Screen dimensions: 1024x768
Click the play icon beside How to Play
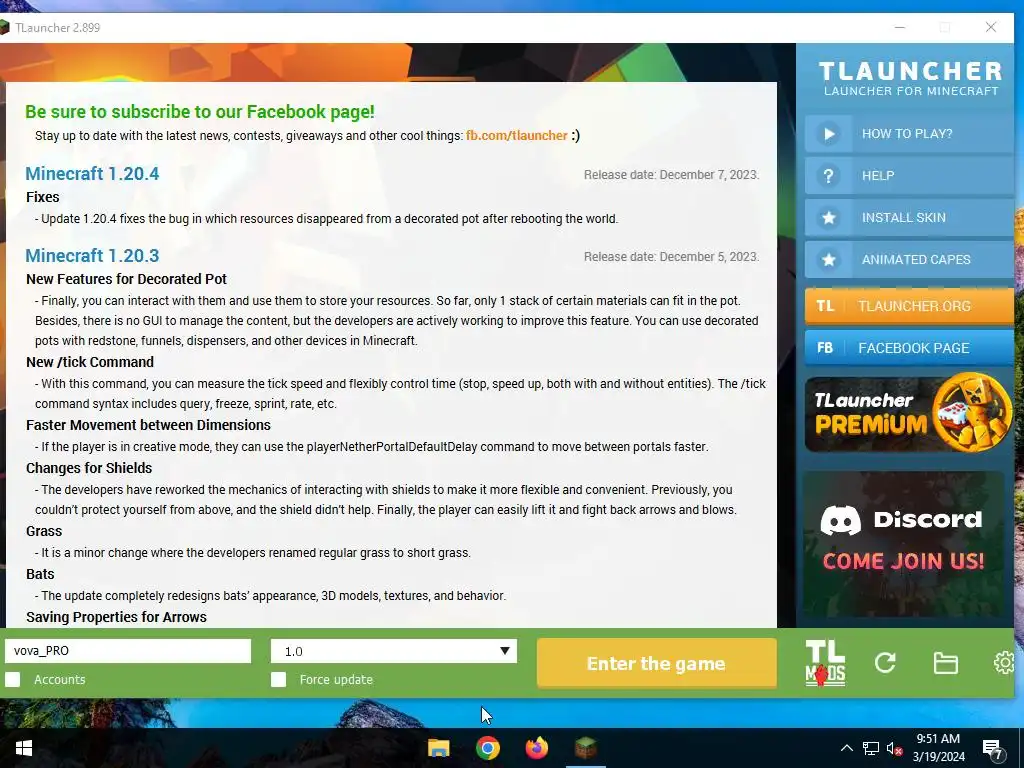(829, 134)
